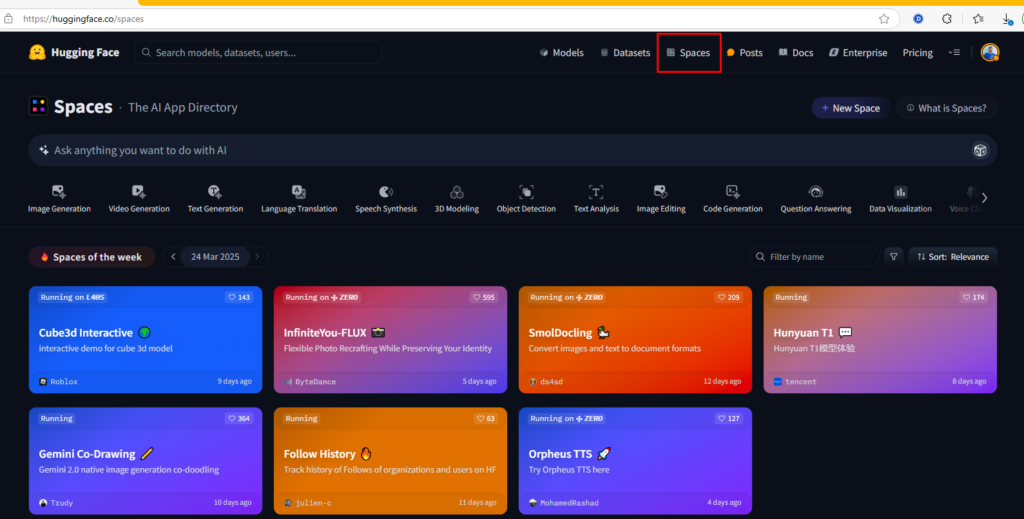Click the browser address bar URL
1024x519 pixels.
coord(84,19)
